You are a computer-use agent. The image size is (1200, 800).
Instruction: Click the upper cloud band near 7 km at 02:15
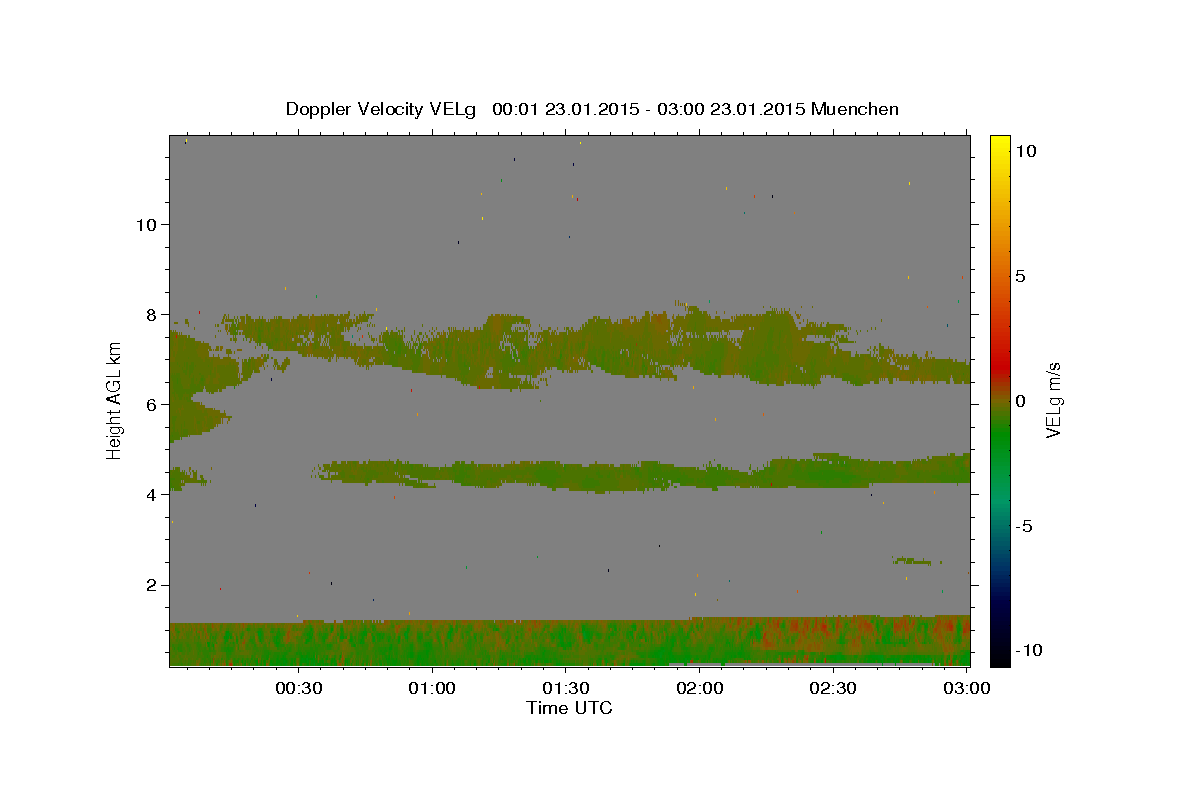pos(767,345)
